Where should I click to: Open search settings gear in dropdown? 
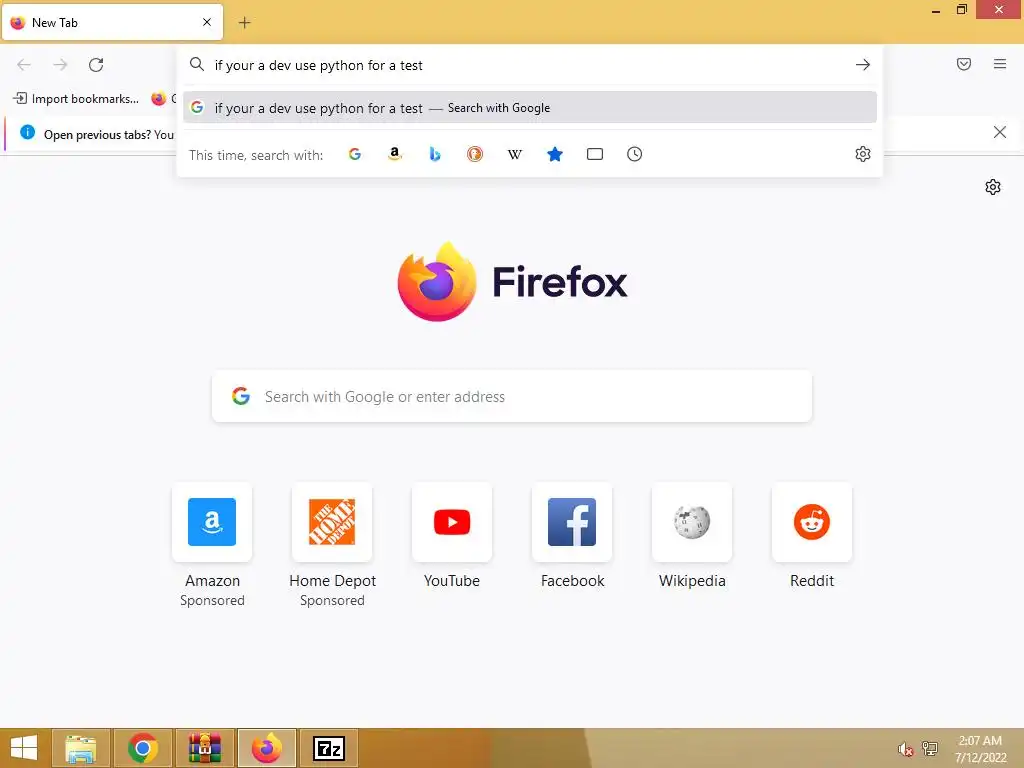tap(863, 154)
